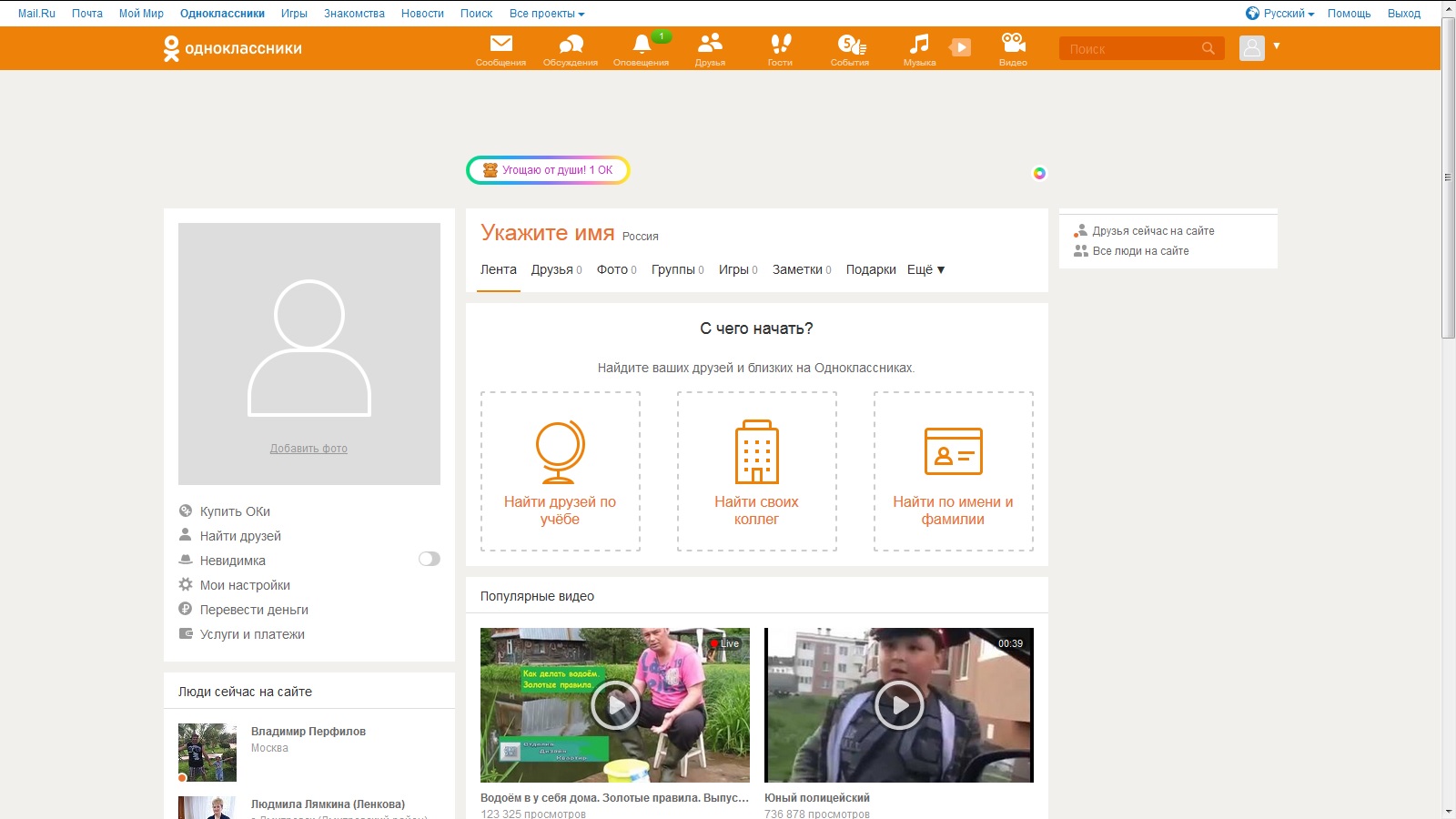Select the Подарки tab
Viewport: 1456px width, 819px height.
click(871, 269)
